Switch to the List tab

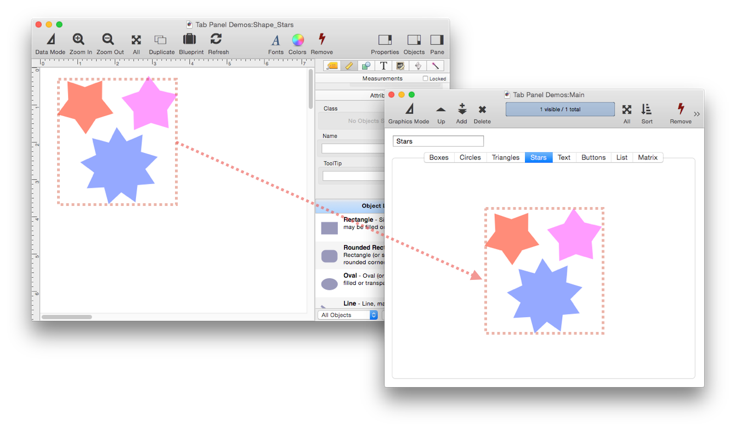click(x=622, y=158)
